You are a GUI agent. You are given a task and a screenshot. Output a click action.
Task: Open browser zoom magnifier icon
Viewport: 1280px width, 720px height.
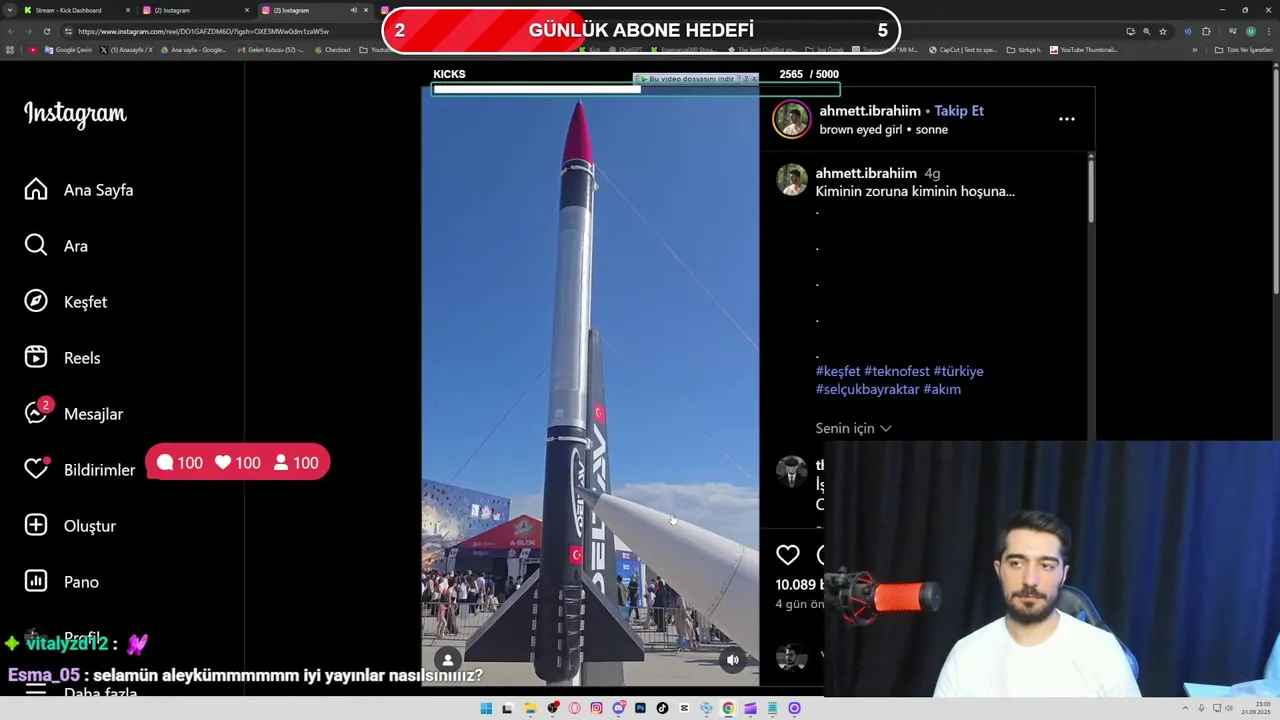click(x=1146, y=31)
